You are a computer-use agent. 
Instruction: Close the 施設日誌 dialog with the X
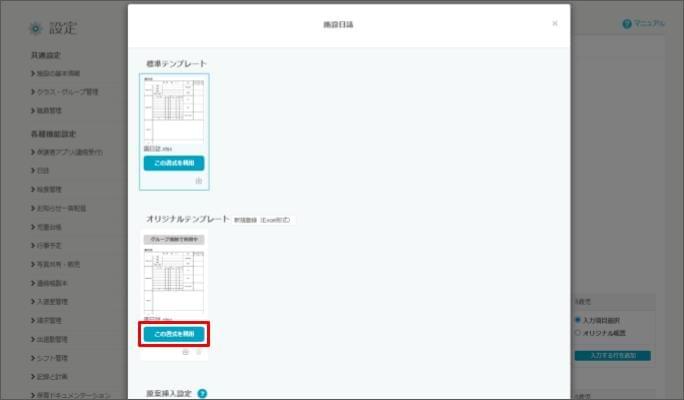click(x=555, y=23)
